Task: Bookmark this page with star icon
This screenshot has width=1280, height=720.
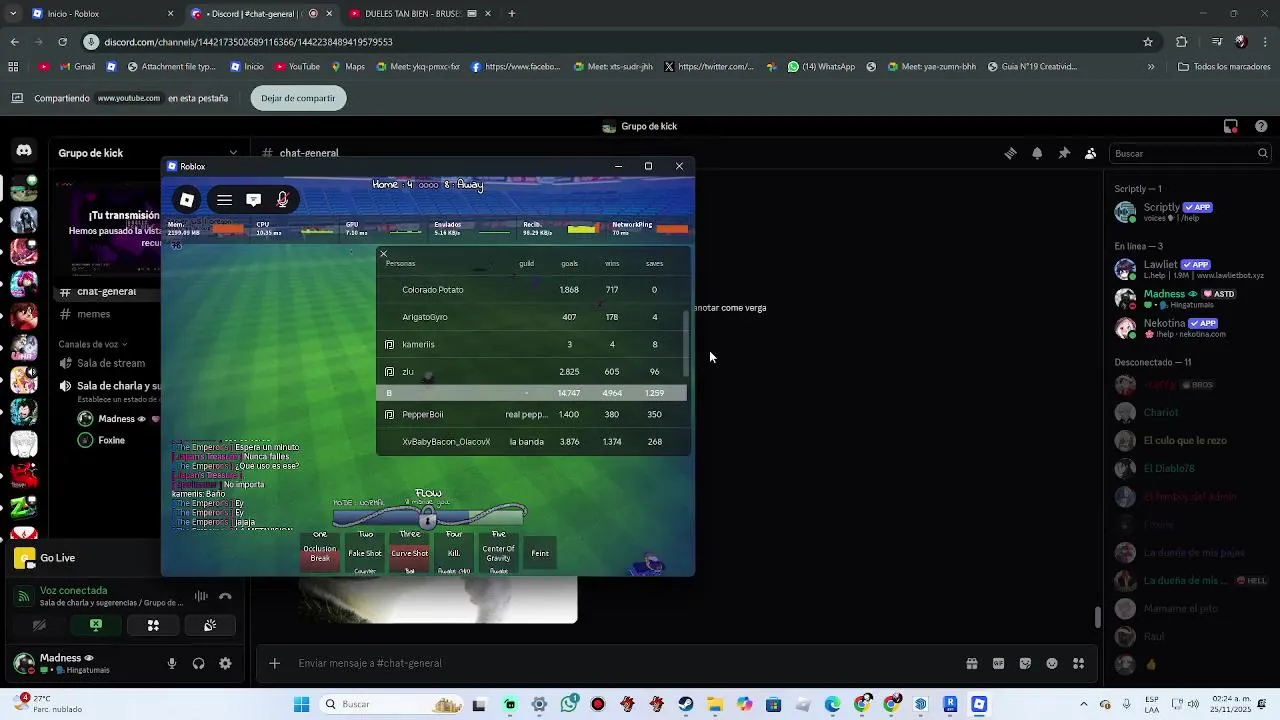Action: tap(1148, 42)
